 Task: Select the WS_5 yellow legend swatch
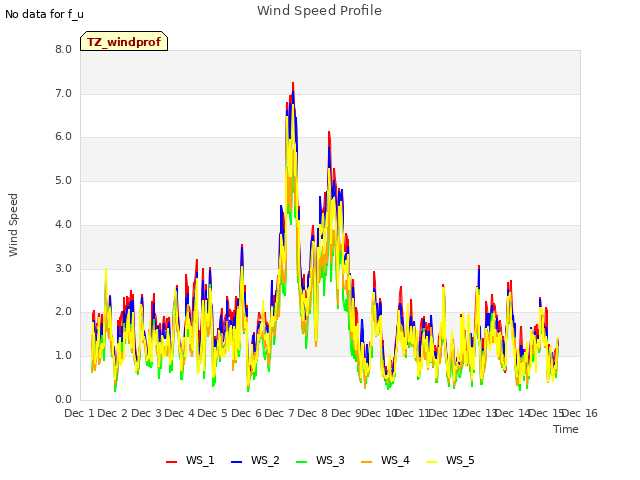point(431,461)
